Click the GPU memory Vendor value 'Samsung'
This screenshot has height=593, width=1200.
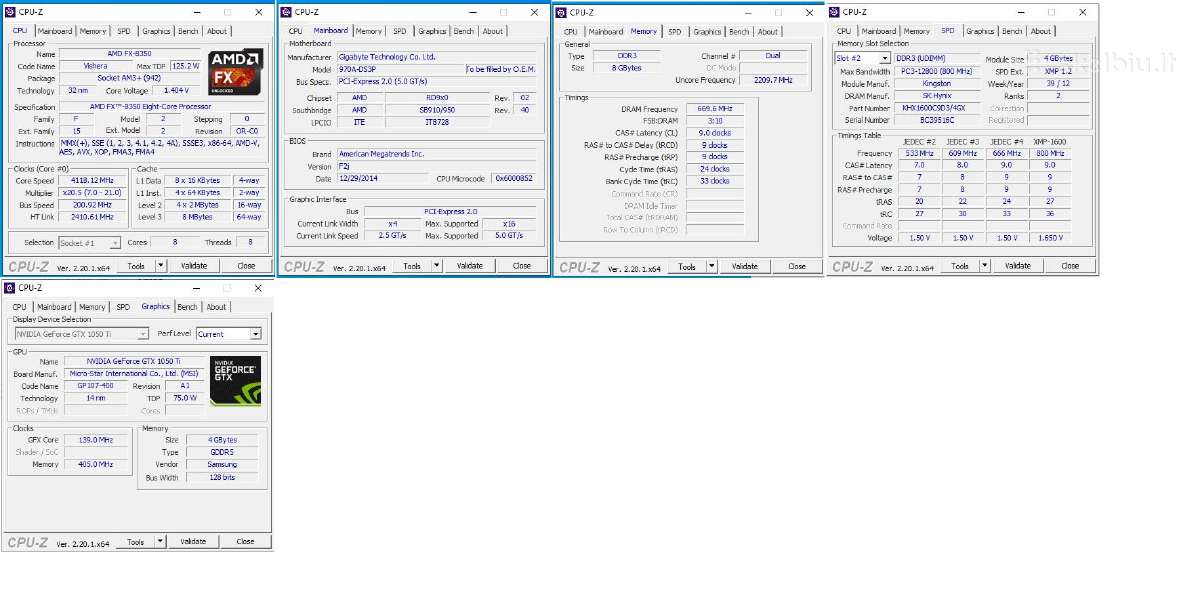pyautogui.click(x=222, y=464)
